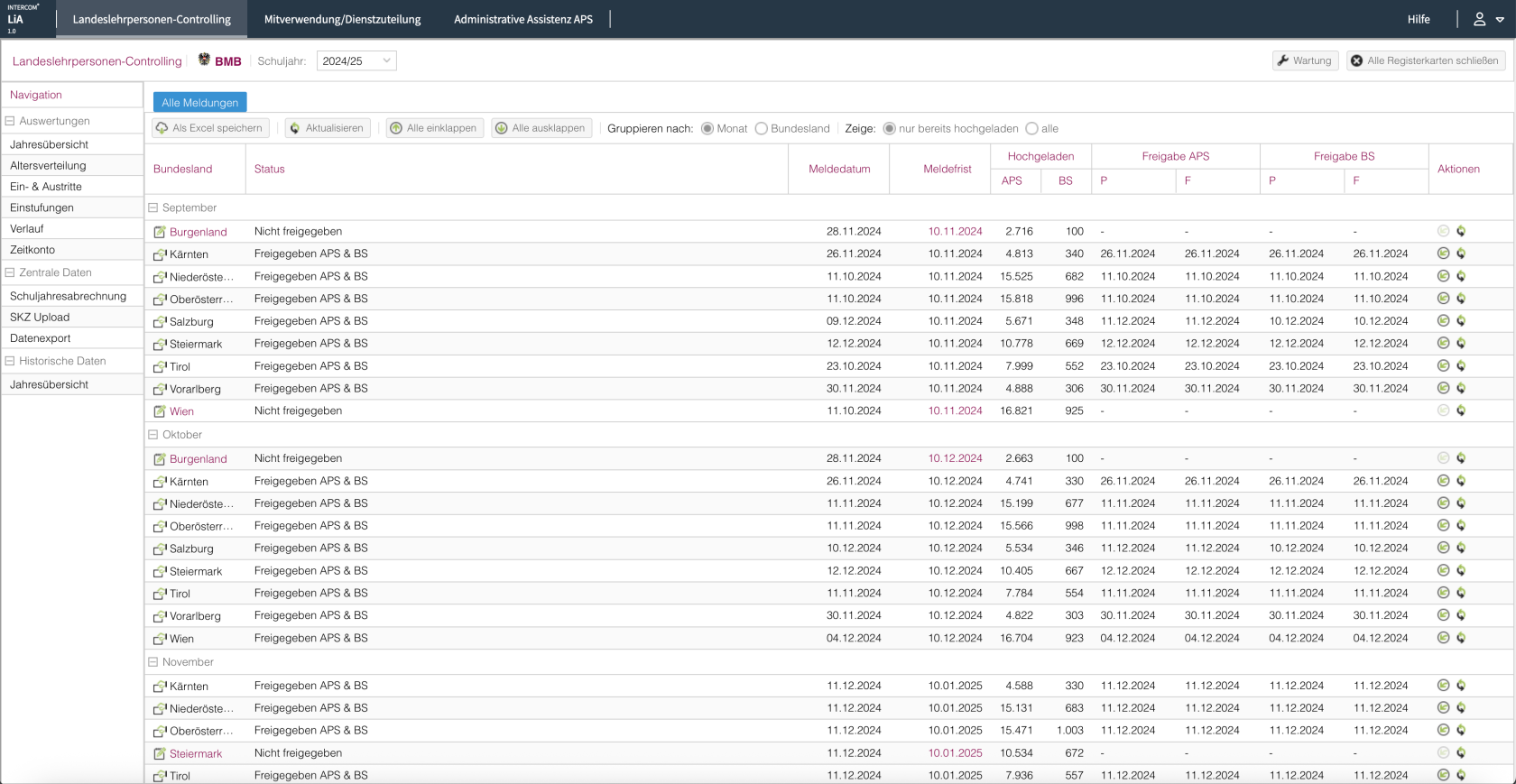Click the Meldedatum column header
This screenshot has height=784, width=1516.
point(839,169)
